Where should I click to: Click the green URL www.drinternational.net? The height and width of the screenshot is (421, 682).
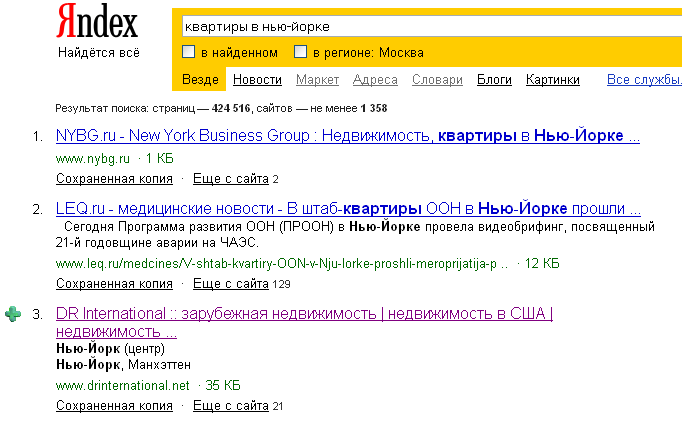(123, 385)
